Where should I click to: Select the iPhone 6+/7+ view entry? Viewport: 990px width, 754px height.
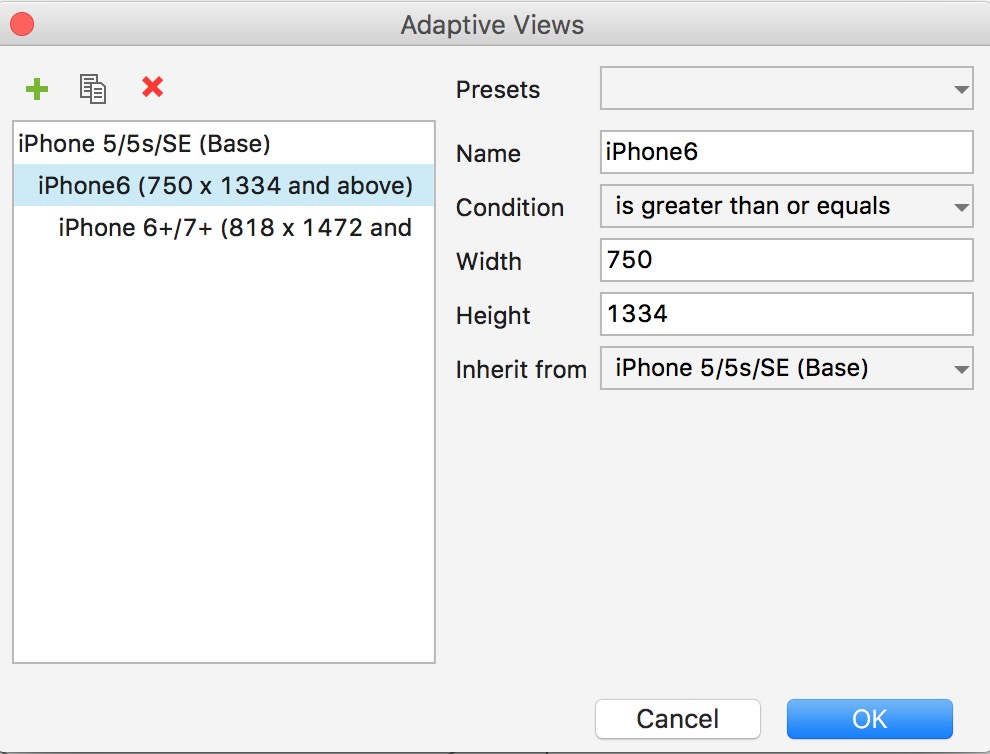[235, 228]
